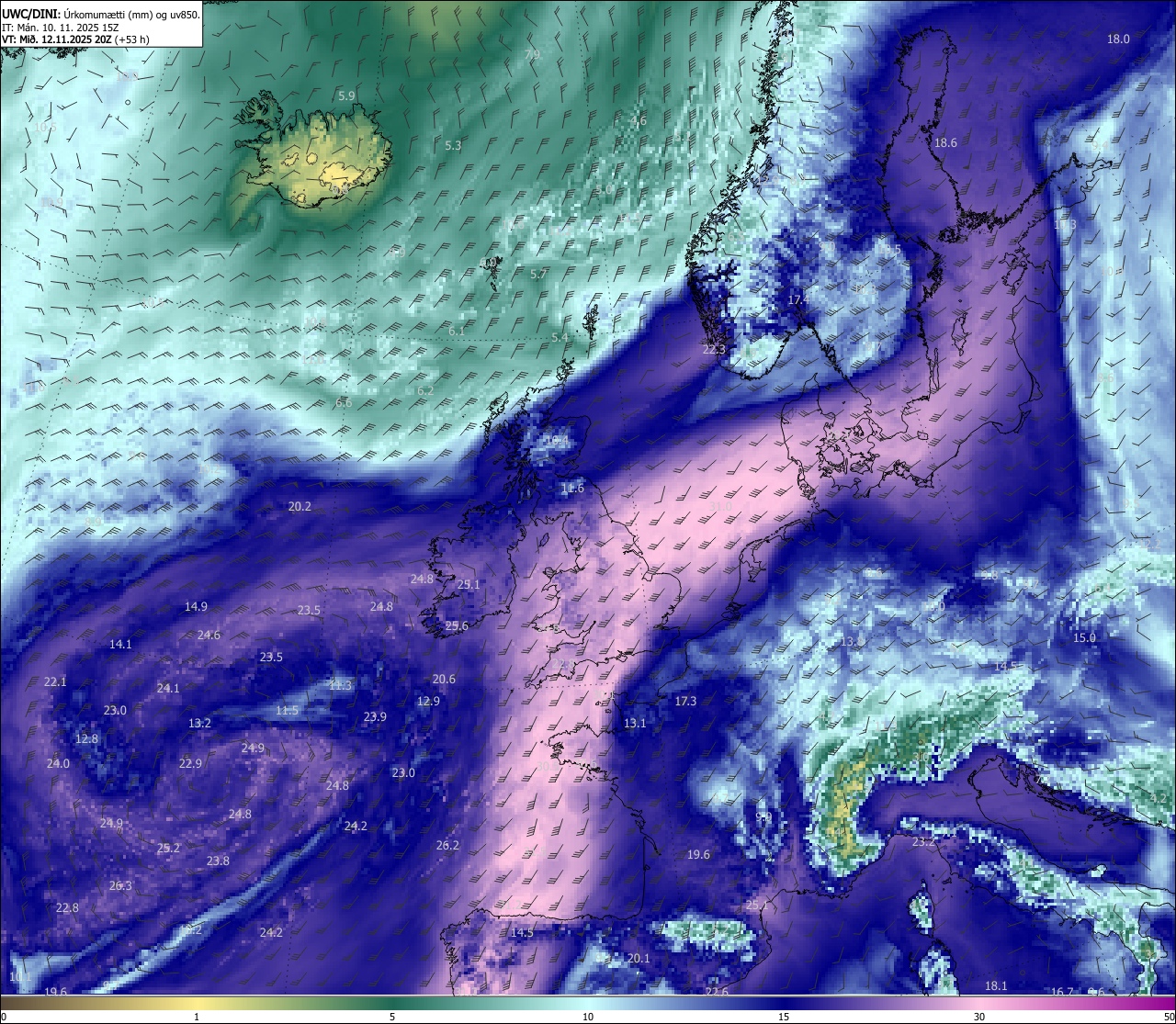The height and width of the screenshot is (1024, 1176).
Task: Click the value 18.6 over Finland
Action: tap(945, 142)
